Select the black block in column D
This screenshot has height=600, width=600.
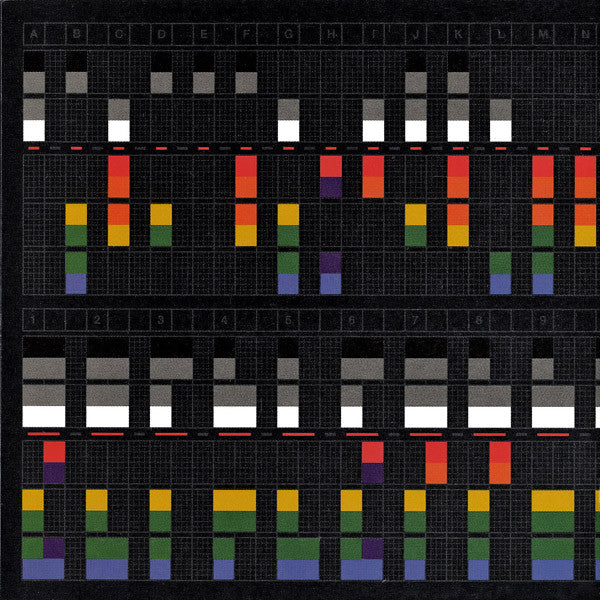click(161, 62)
